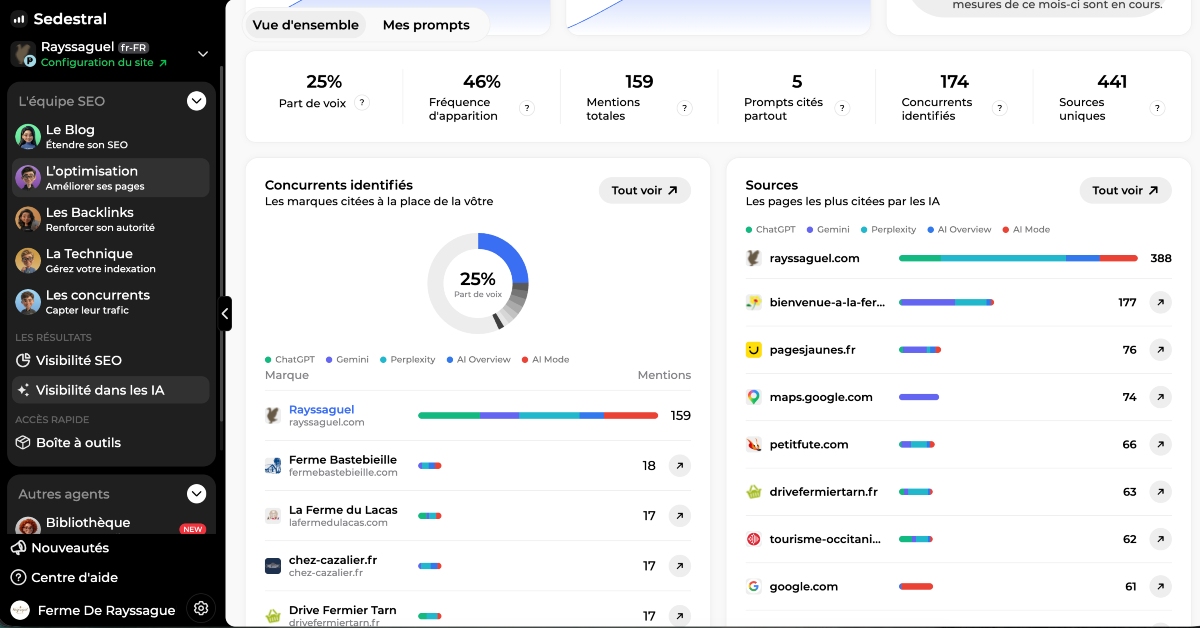Click Tout voir in Sources panel
This screenshot has height=628, width=1200.
tap(1126, 190)
